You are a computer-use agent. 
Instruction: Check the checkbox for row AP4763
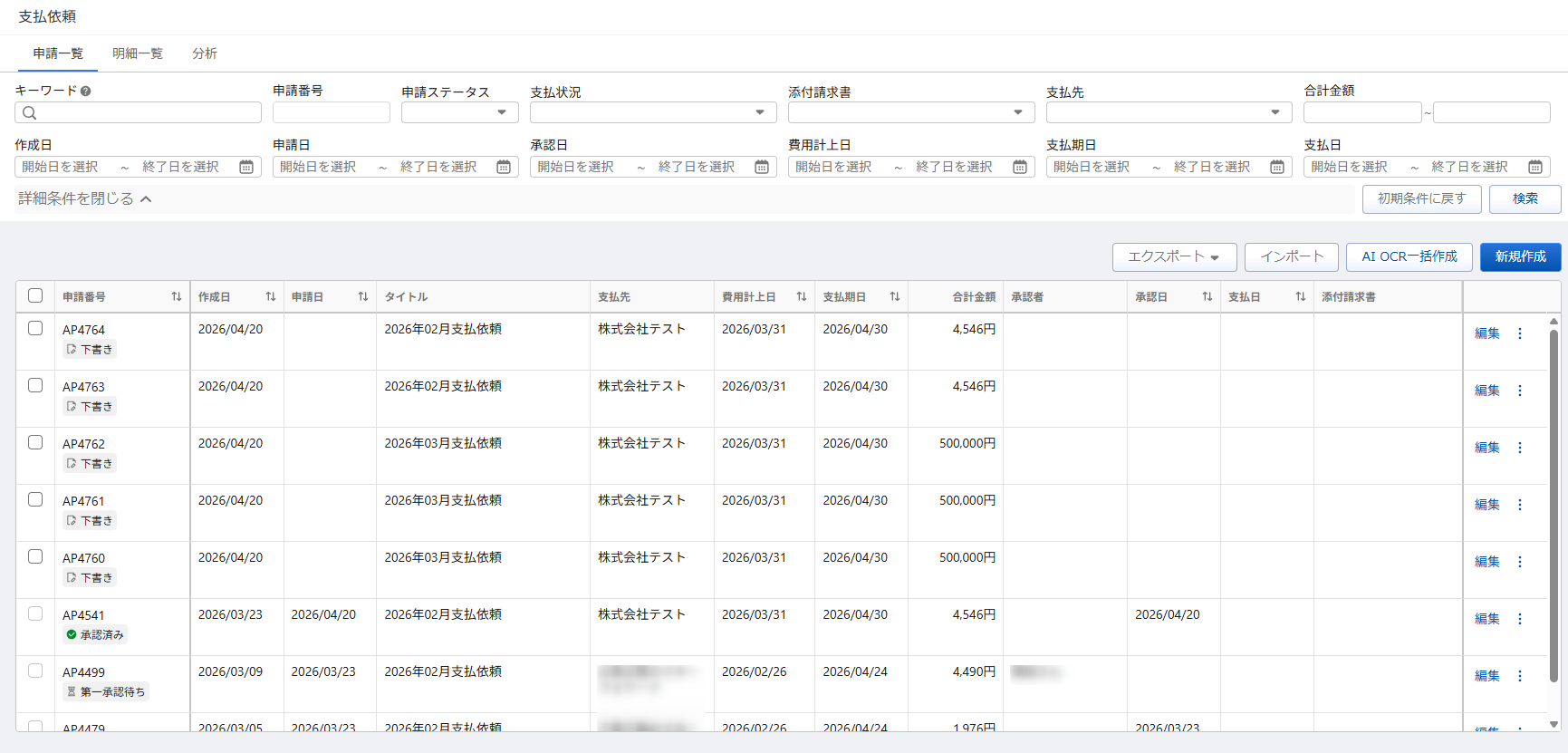pyautogui.click(x=35, y=385)
